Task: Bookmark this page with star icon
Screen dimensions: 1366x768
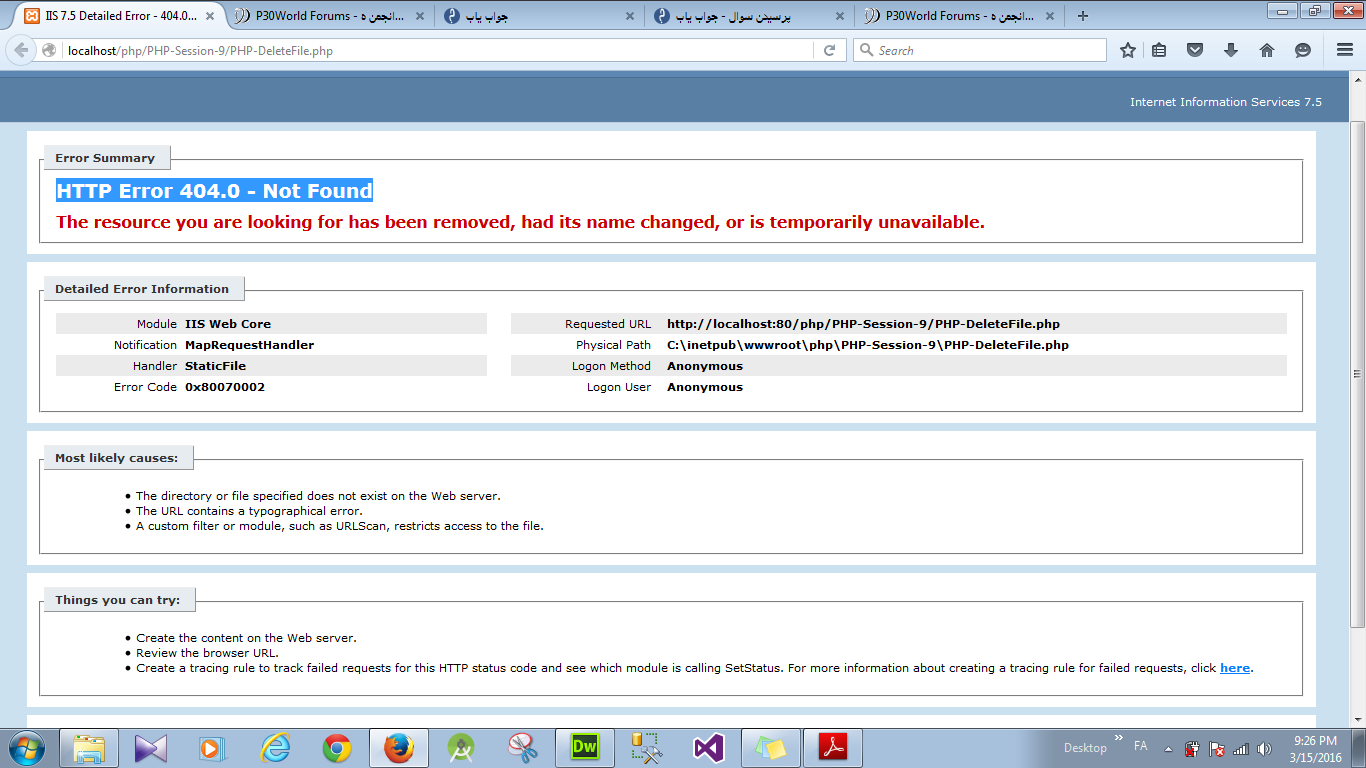Action: point(1127,50)
